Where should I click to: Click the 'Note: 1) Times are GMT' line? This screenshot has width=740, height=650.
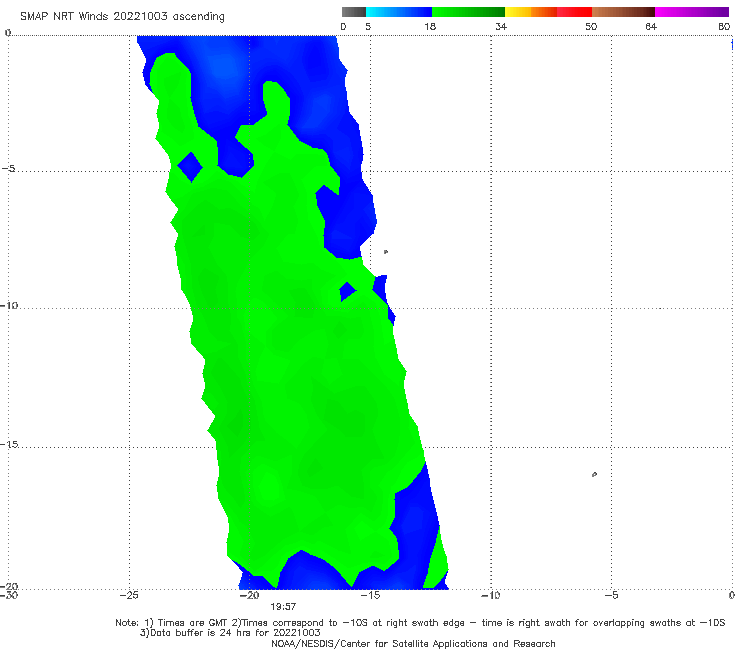420,623
